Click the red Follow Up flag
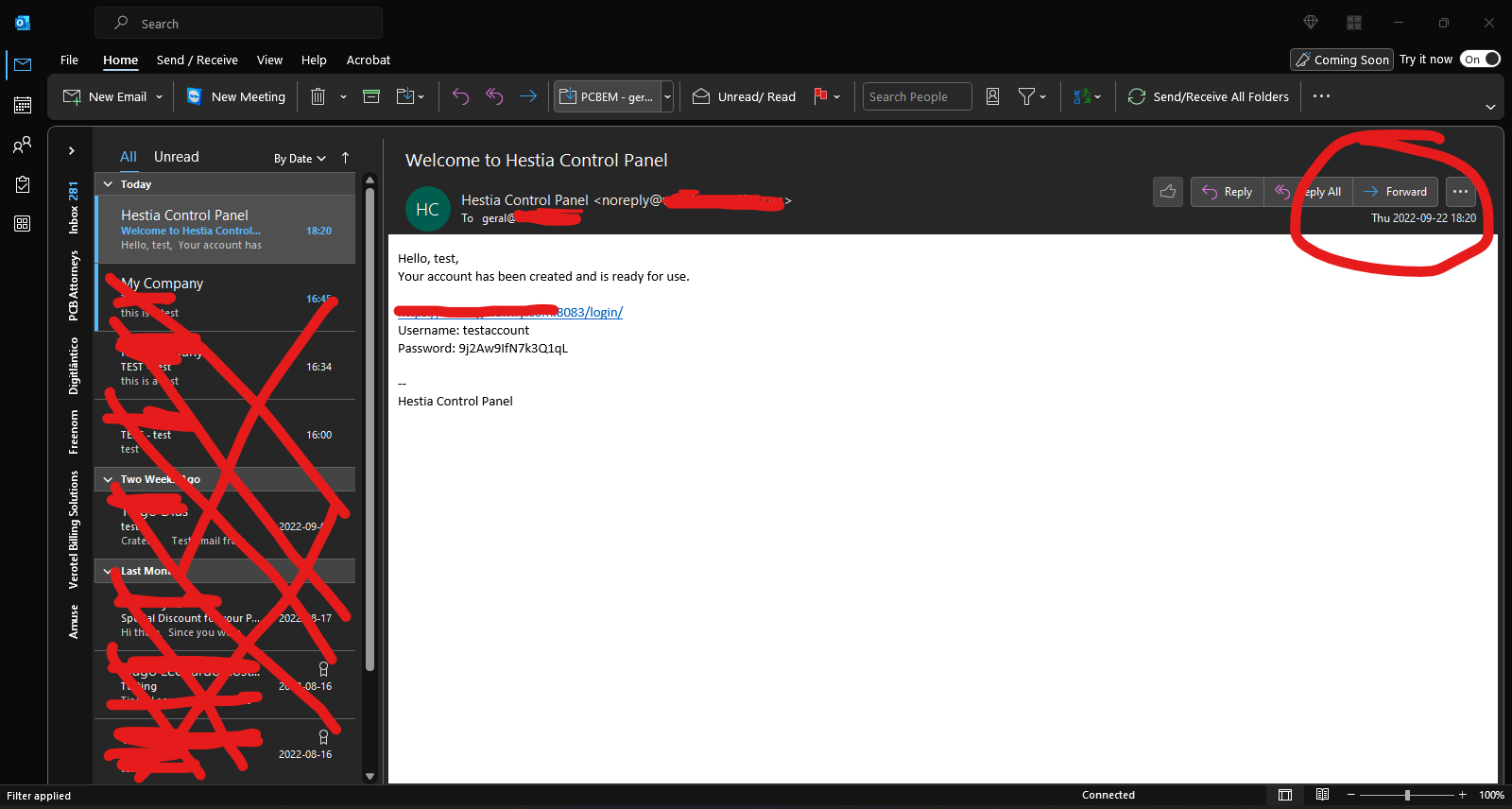Image resolution: width=1512 pixels, height=809 pixels. [x=820, y=96]
